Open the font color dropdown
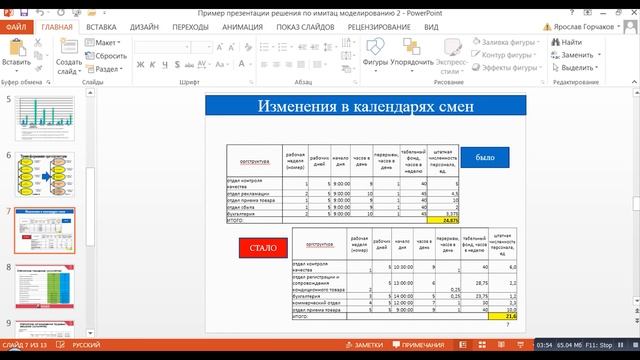This screenshot has width=640, height=360. pos(250,64)
